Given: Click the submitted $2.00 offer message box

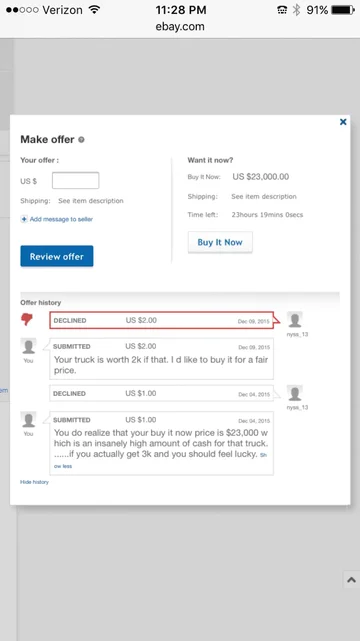Looking at the screenshot, I should pyautogui.click(x=162, y=359).
